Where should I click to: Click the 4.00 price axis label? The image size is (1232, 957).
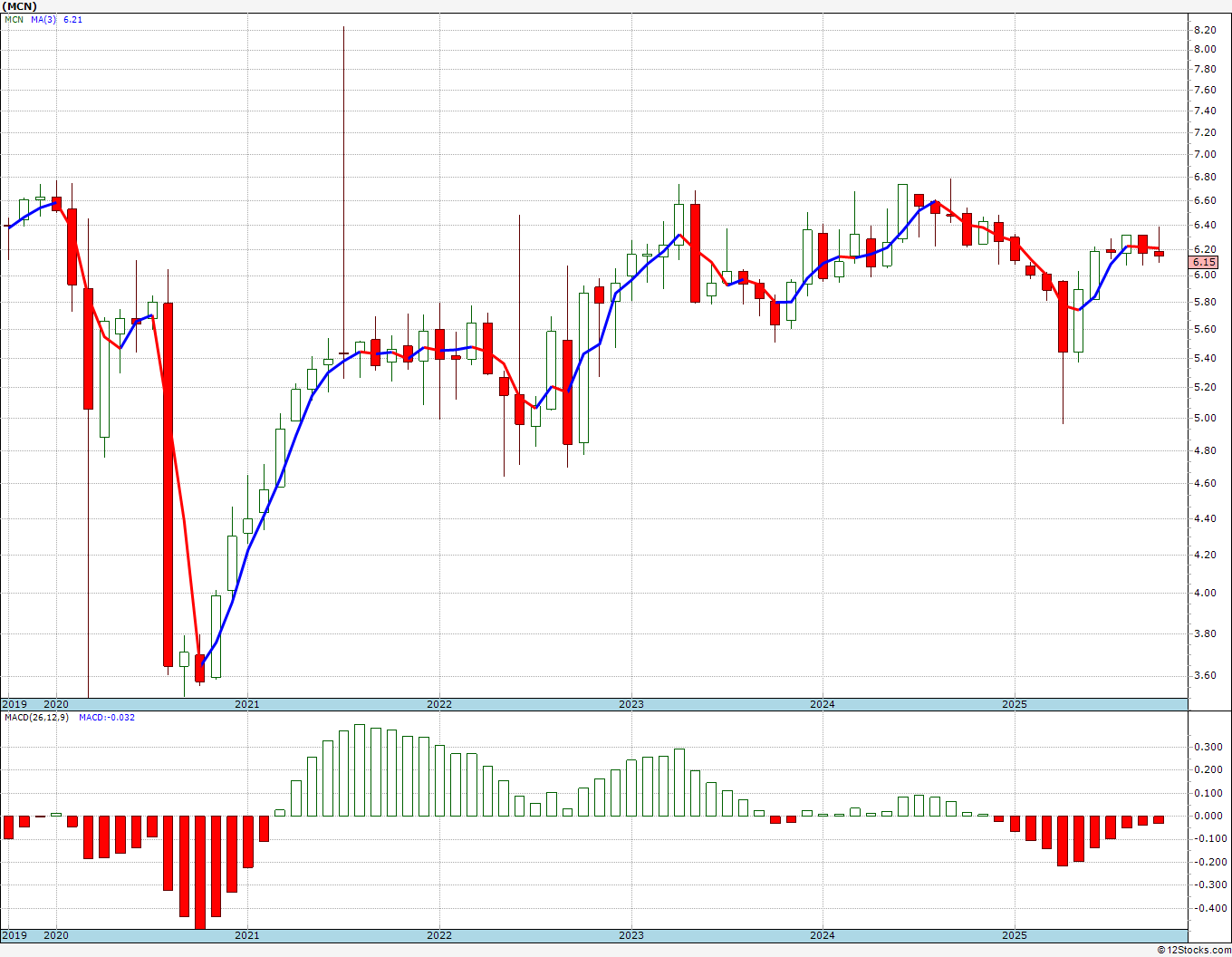pyautogui.click(x=1205, y=593)
